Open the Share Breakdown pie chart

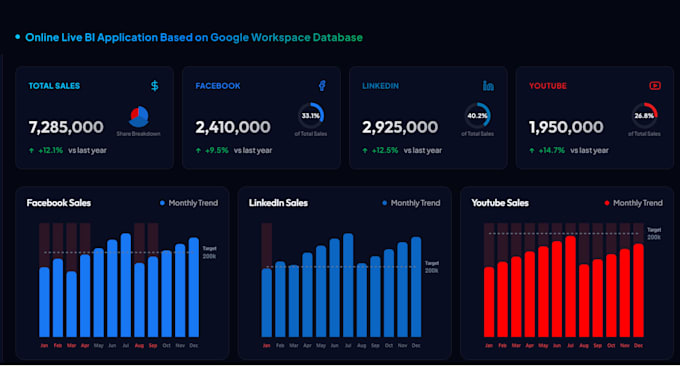[140, 117]
